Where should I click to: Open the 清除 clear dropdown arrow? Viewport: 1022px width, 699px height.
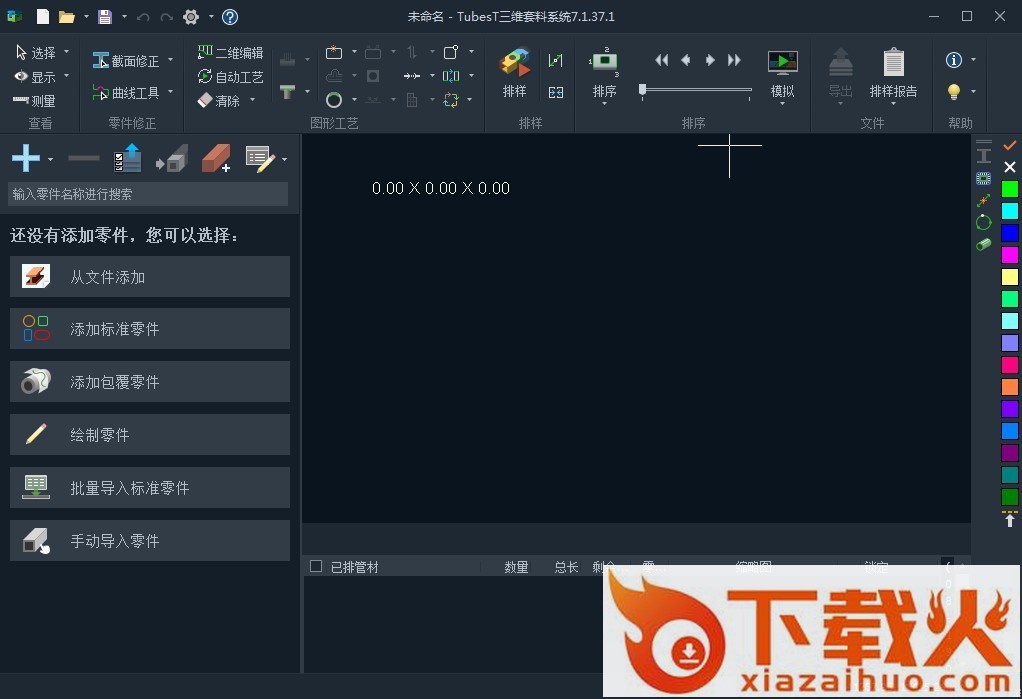(252, 100)
